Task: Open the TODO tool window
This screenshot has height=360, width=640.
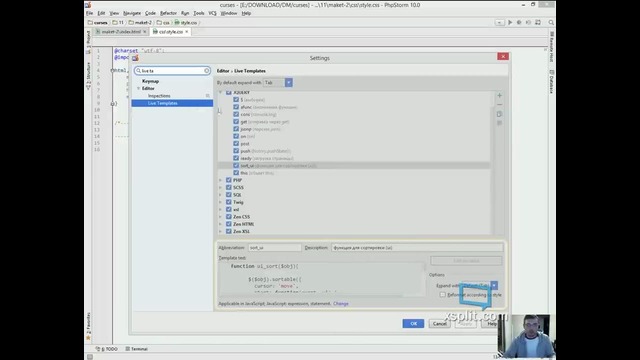Action: click(x=107, y=349)
